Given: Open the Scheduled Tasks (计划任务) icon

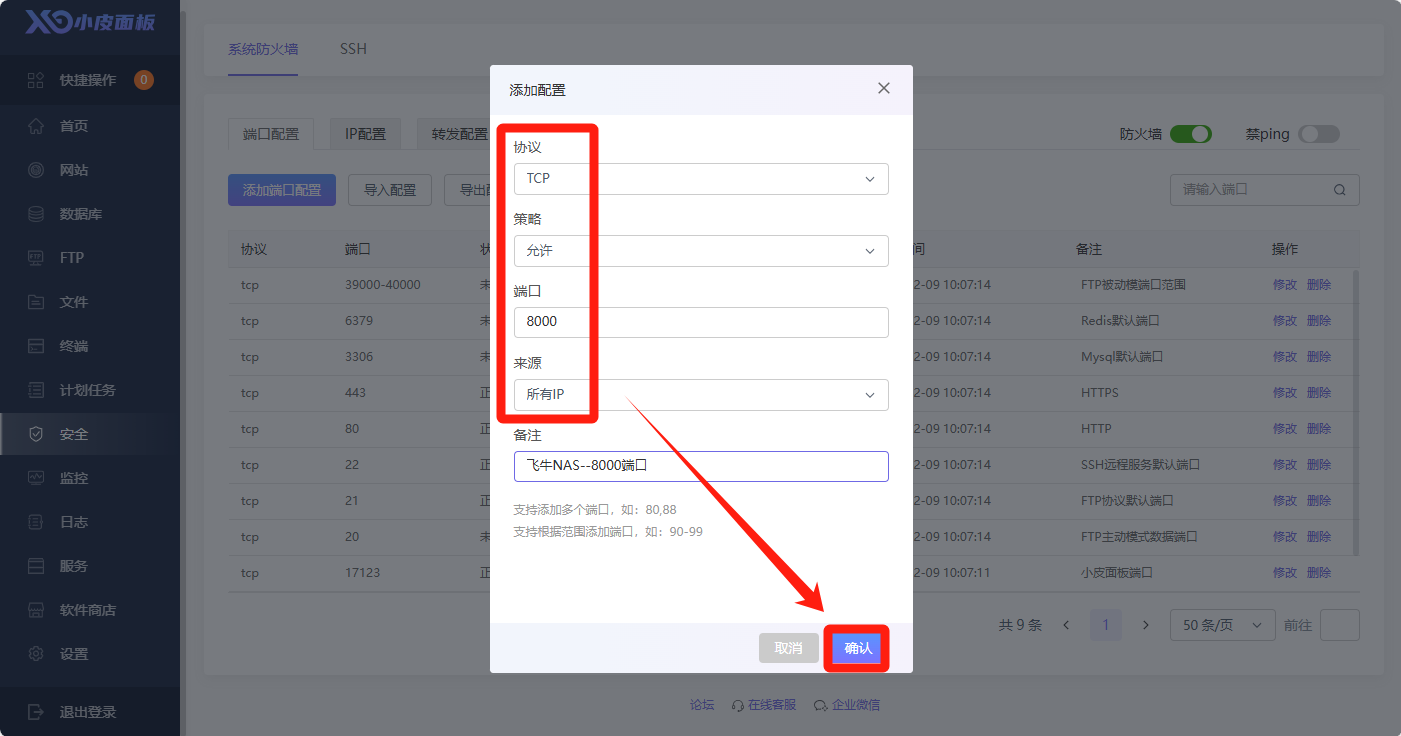Looking at the screenshot, I should [x=36, y=390].
